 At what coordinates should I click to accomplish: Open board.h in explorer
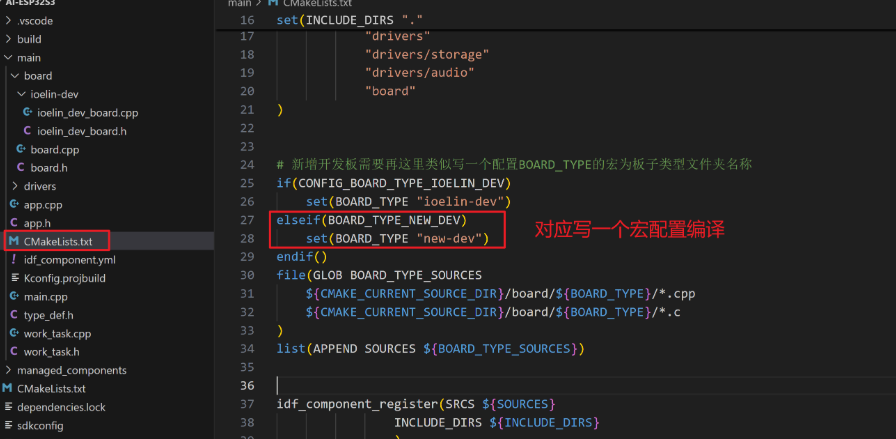49,168
